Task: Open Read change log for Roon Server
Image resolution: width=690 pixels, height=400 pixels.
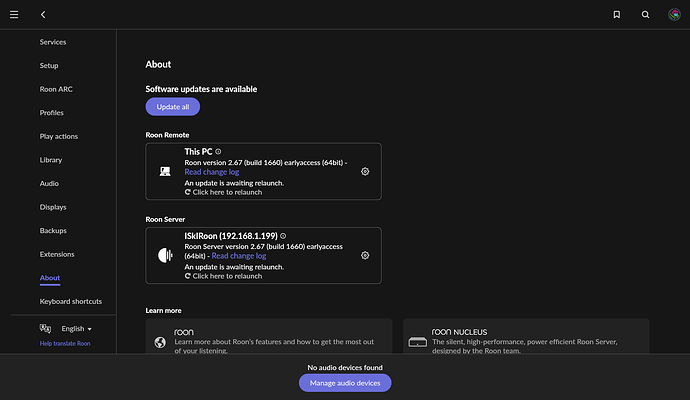Action: click(x=239, y=256)
